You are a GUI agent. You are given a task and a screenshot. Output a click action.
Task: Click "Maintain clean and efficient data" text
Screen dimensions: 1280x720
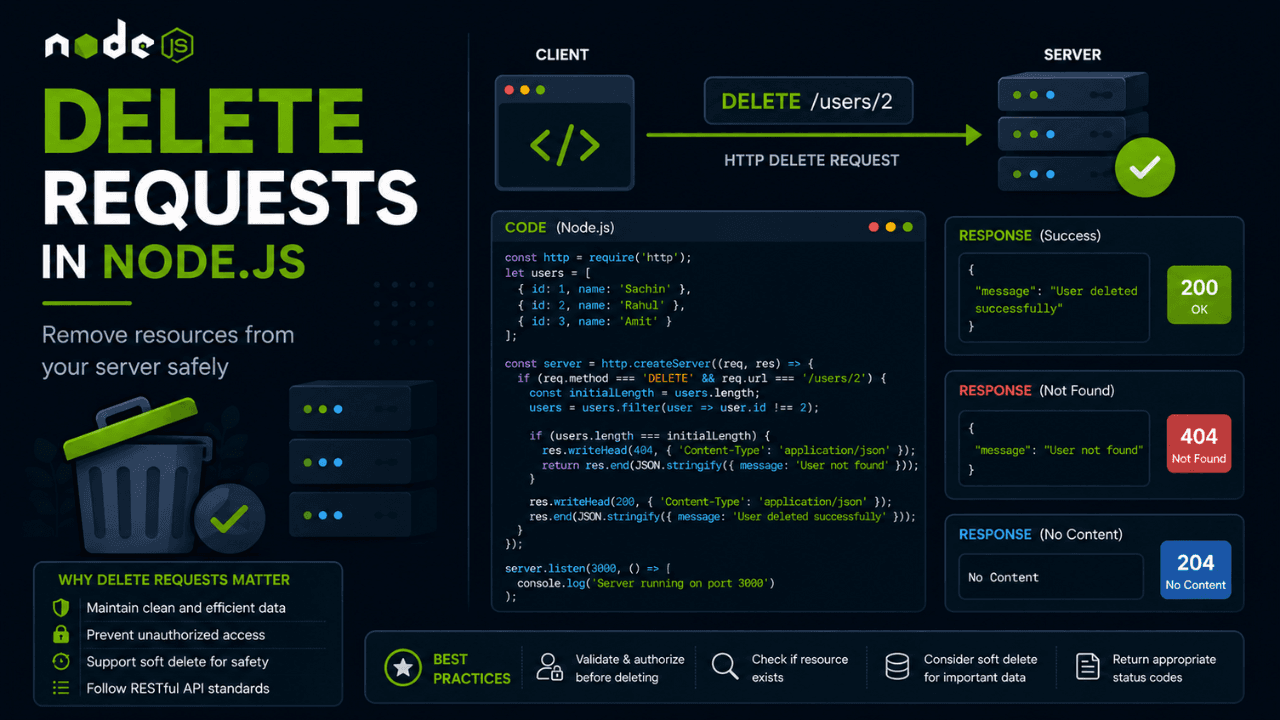[186, 608]
